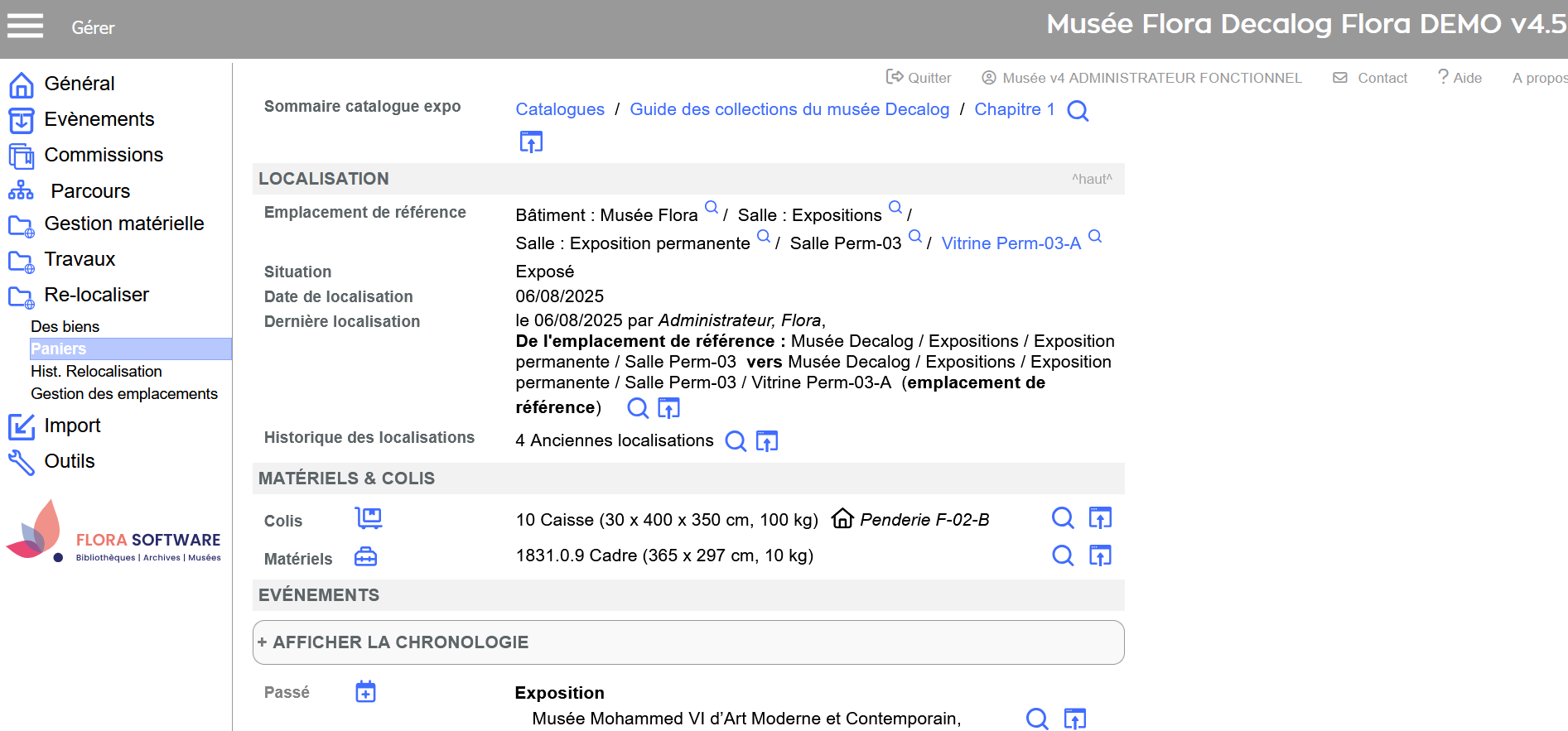
Task: Expand the Gestion matérielle menu
Action: coord(123,224)
